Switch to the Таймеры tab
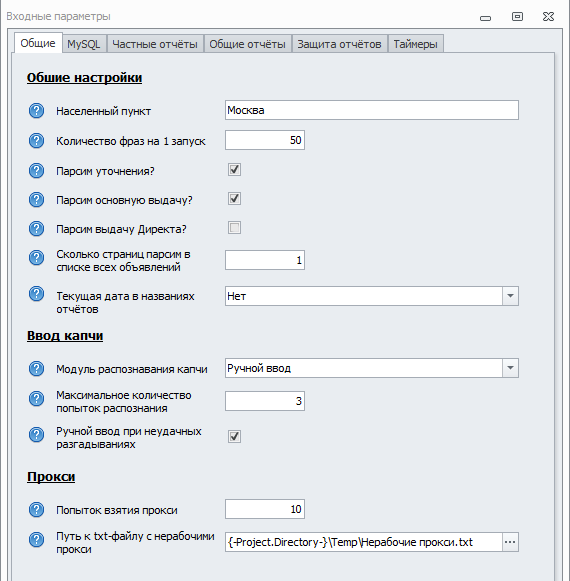The width and height of the screenshot is (570, 581). pyautogui.click(x=415, y=44)
